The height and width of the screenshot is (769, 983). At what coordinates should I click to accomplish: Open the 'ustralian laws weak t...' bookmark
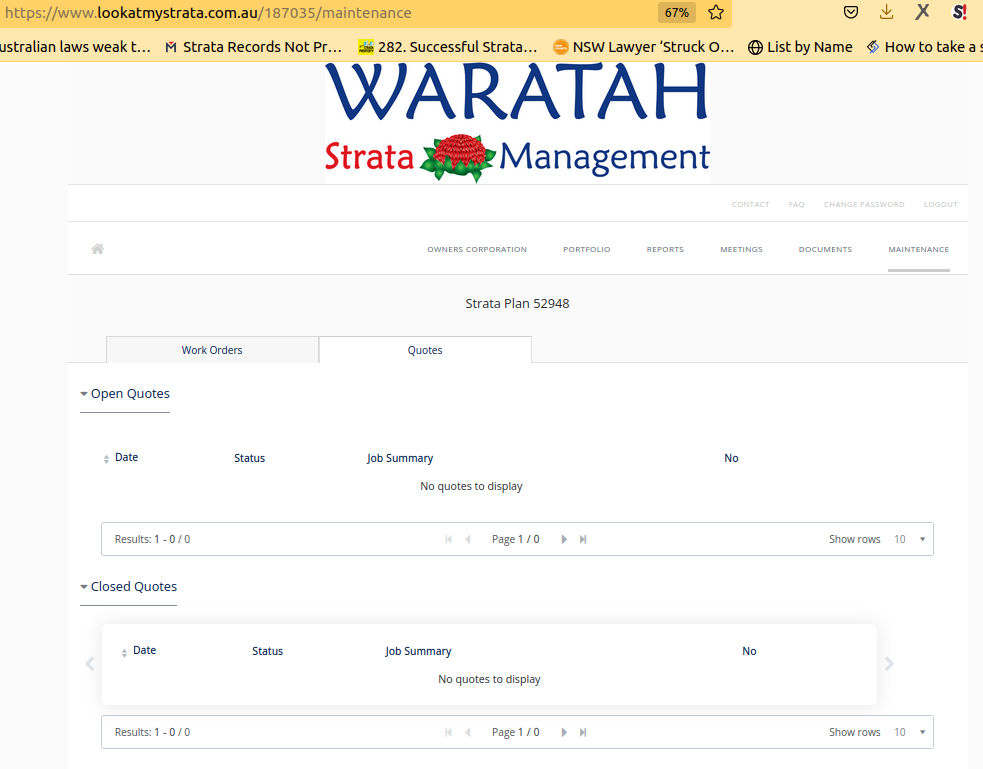(x=75, y=47)
